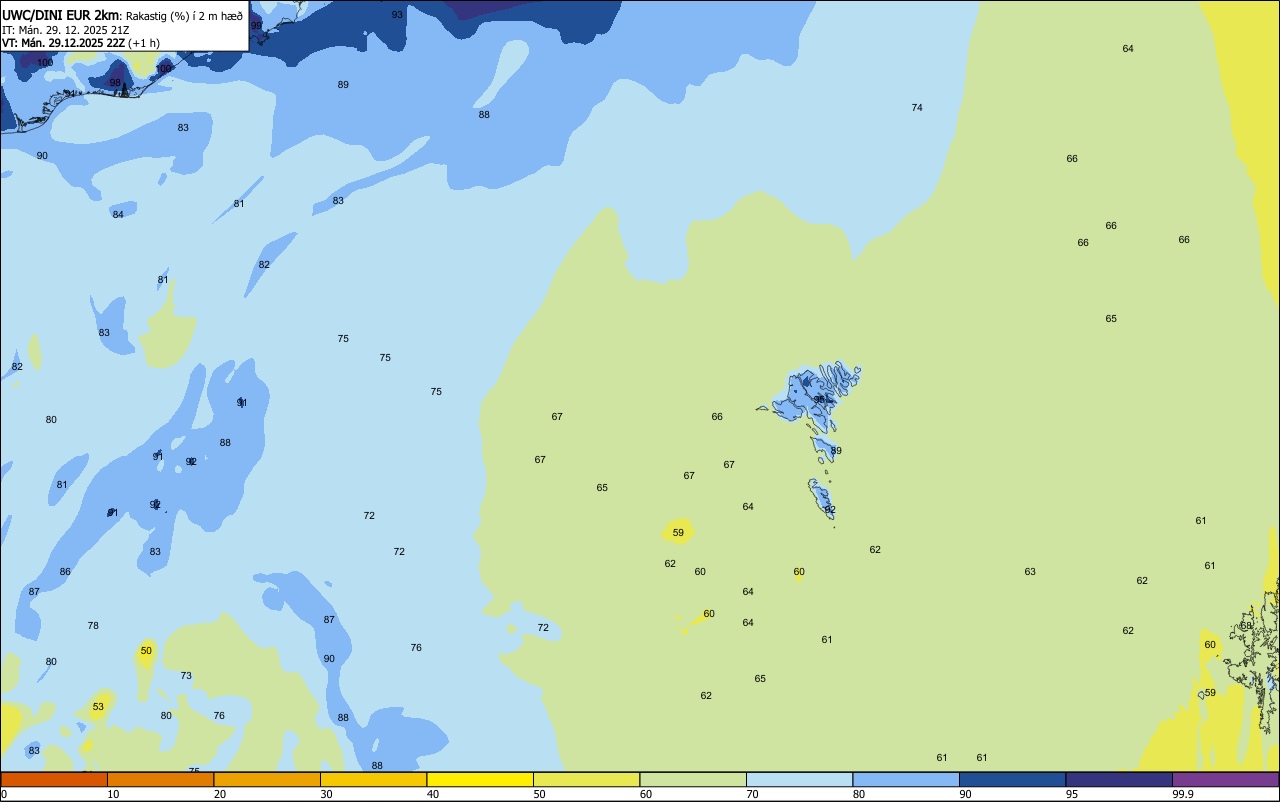The height and width of the screenshot is (802, 1280).
Task: Click the '86' humidity reading
Action: point(65,572)
